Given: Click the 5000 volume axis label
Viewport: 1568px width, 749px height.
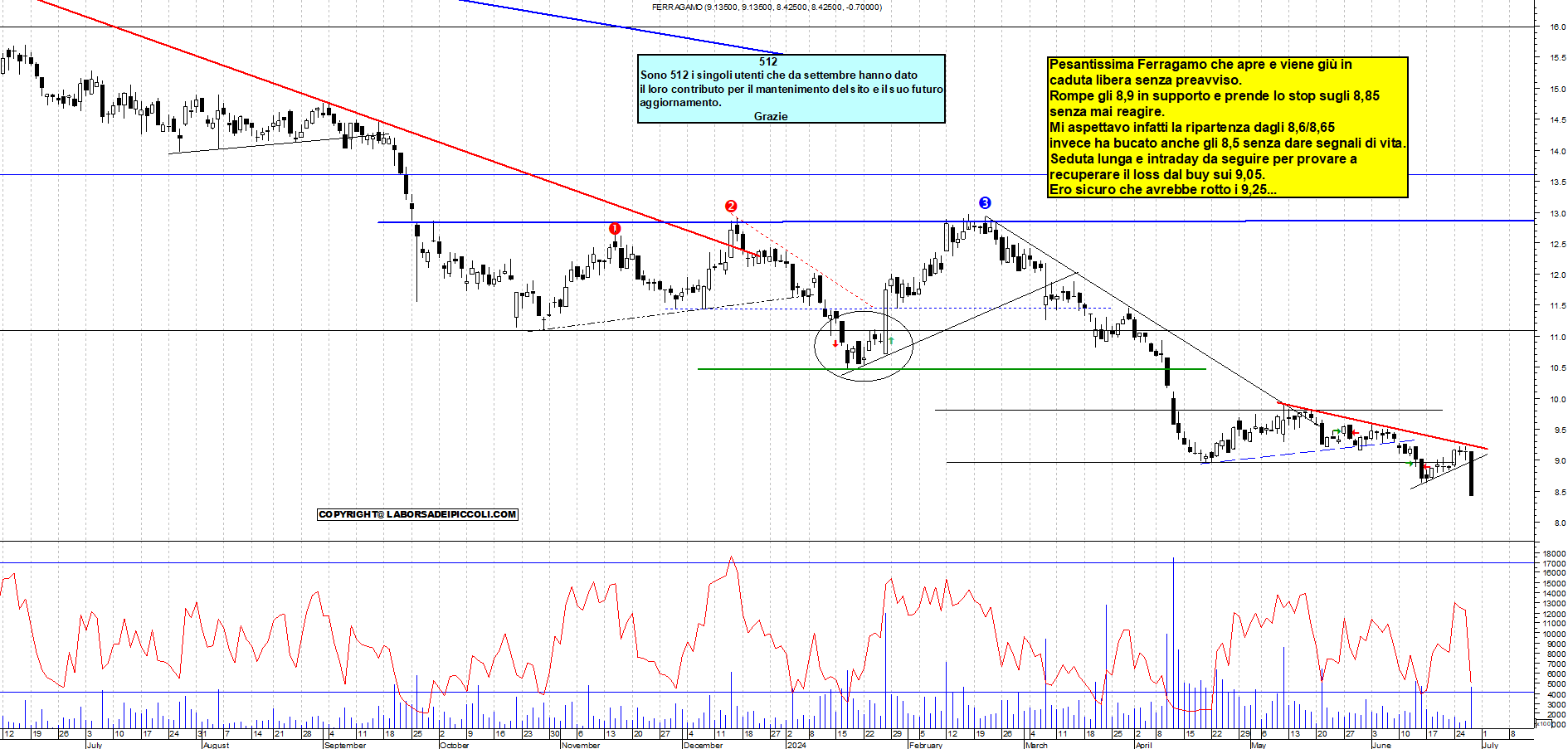Looking at the screenshot, I should coord(1556,685).
